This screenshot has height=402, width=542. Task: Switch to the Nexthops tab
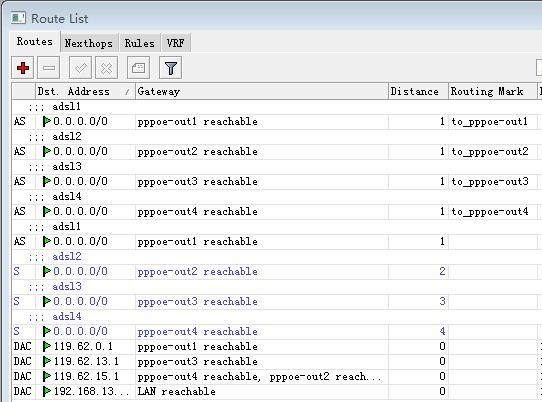point(89,43)
